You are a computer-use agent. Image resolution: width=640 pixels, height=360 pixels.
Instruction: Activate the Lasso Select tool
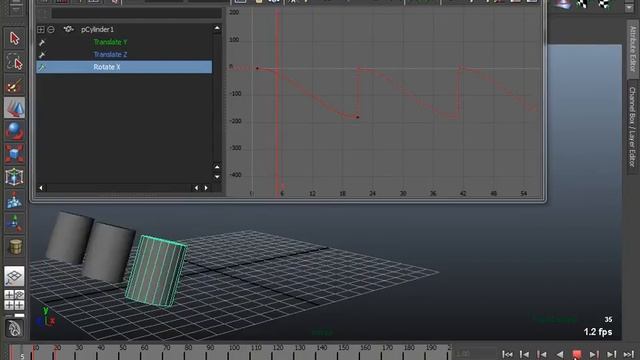[x=14, y=62]
